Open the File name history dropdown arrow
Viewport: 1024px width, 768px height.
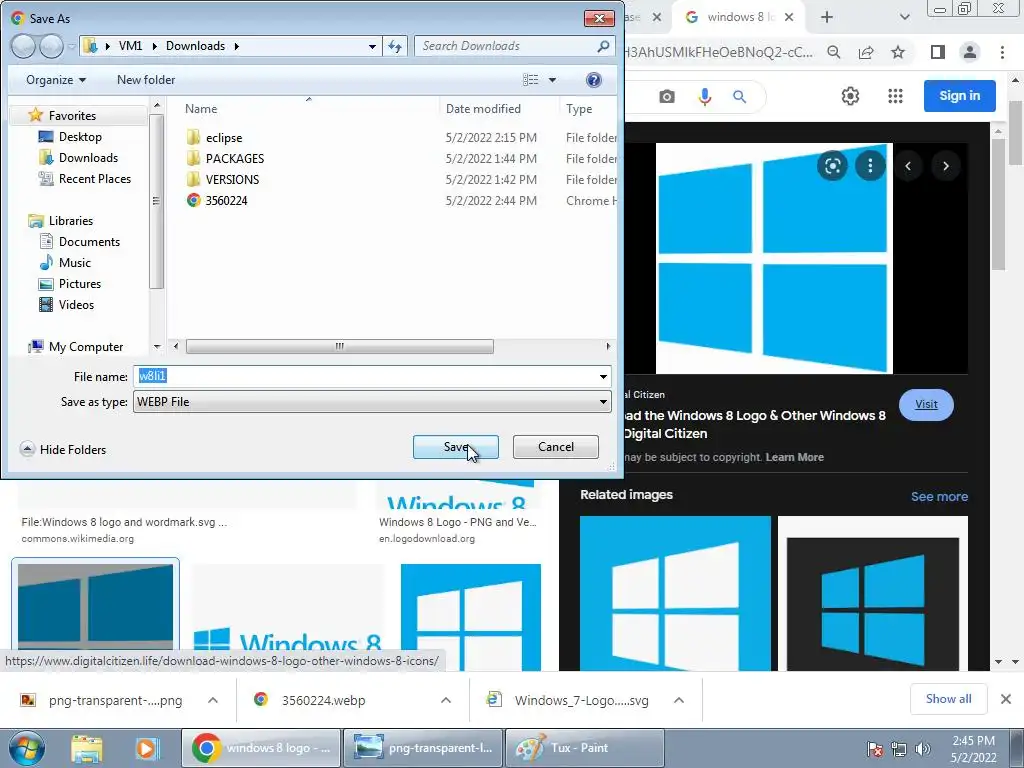point(603,377)
